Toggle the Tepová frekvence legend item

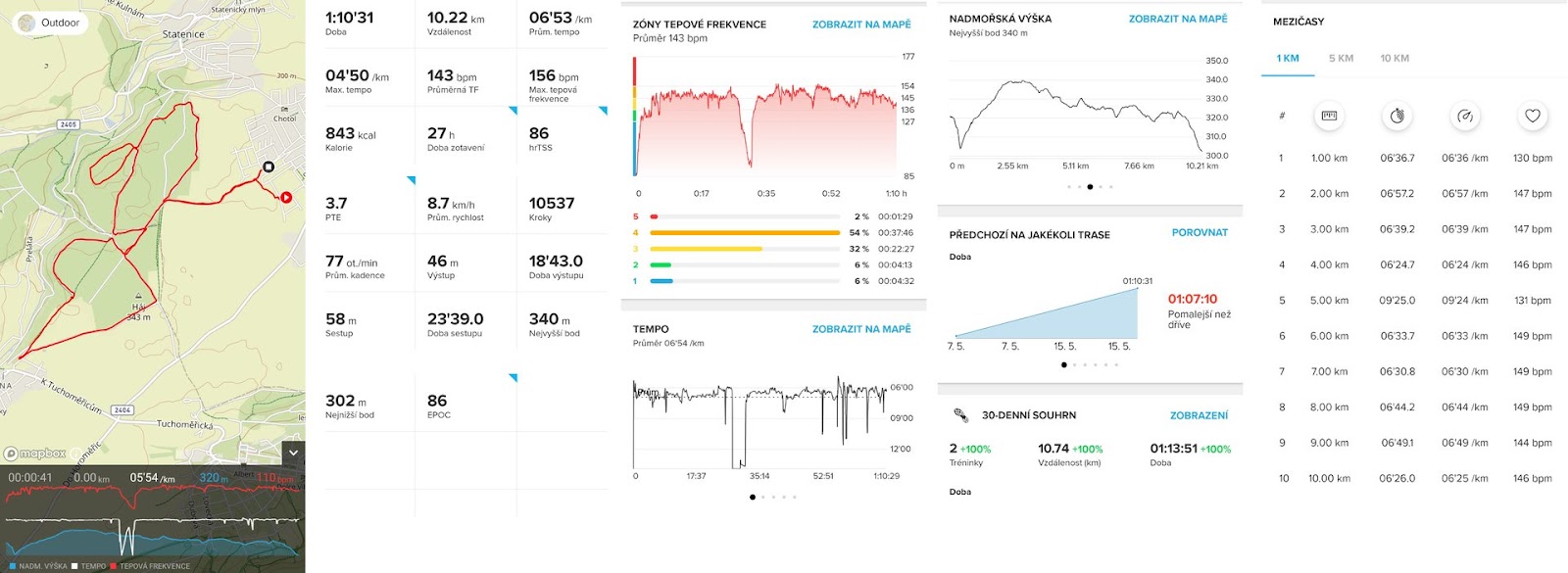tap(150, 566)
